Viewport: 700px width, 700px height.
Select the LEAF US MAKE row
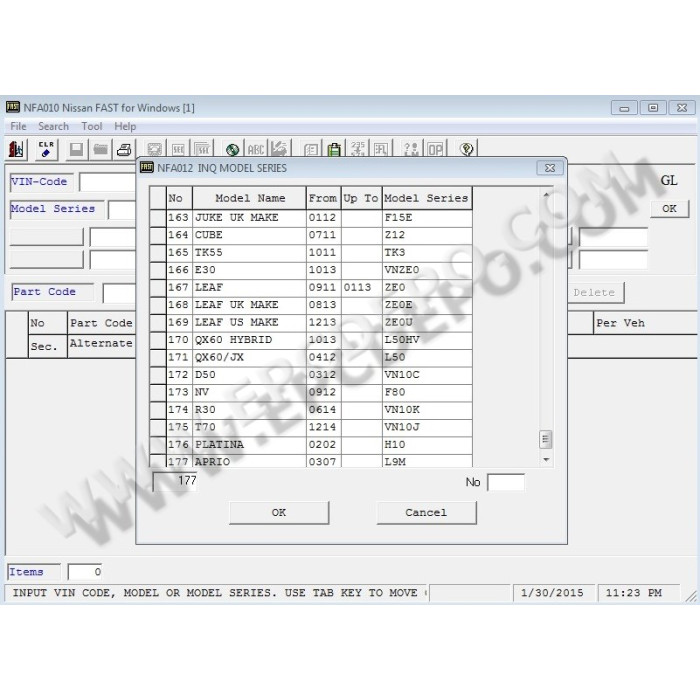311,322
